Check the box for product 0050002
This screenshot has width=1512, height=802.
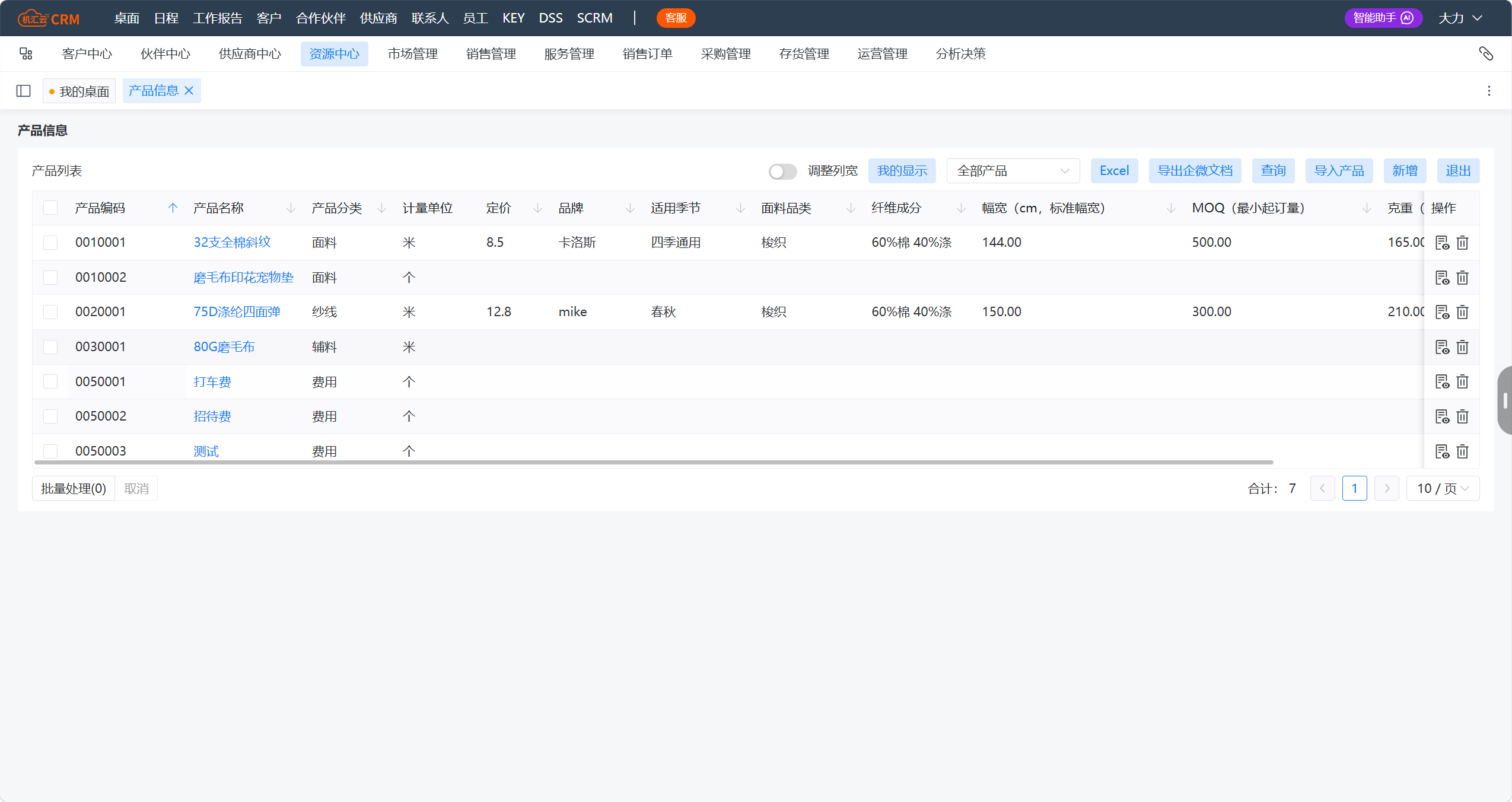click(50, 416)
